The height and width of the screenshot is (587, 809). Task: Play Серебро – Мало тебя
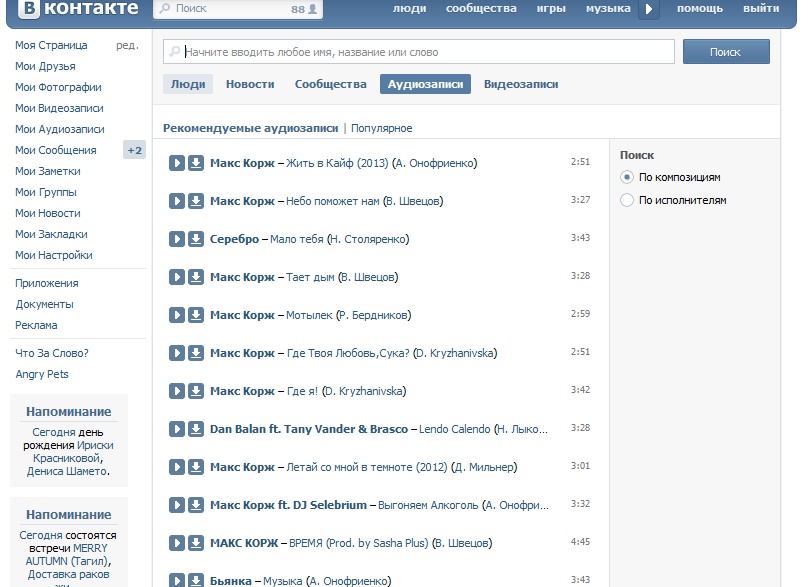pos(176,239)
